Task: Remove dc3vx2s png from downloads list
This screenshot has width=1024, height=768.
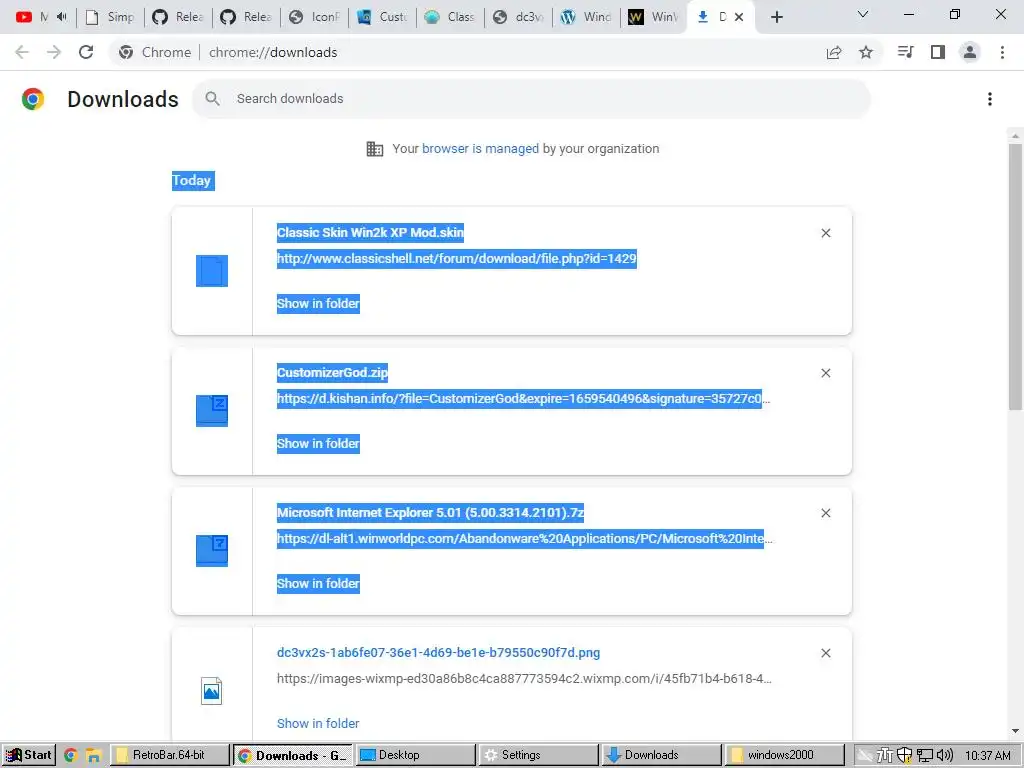Action: tap(825, 653)
